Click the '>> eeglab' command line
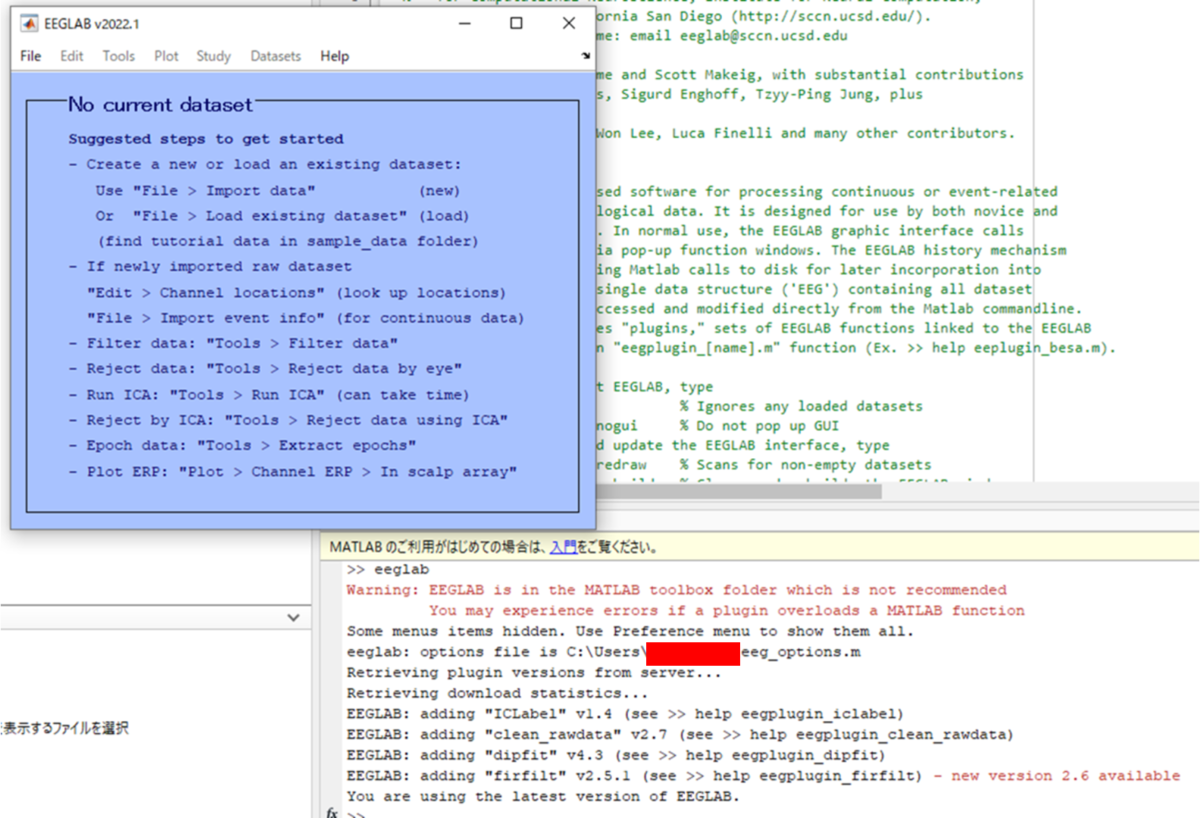 tap(388, 569)
